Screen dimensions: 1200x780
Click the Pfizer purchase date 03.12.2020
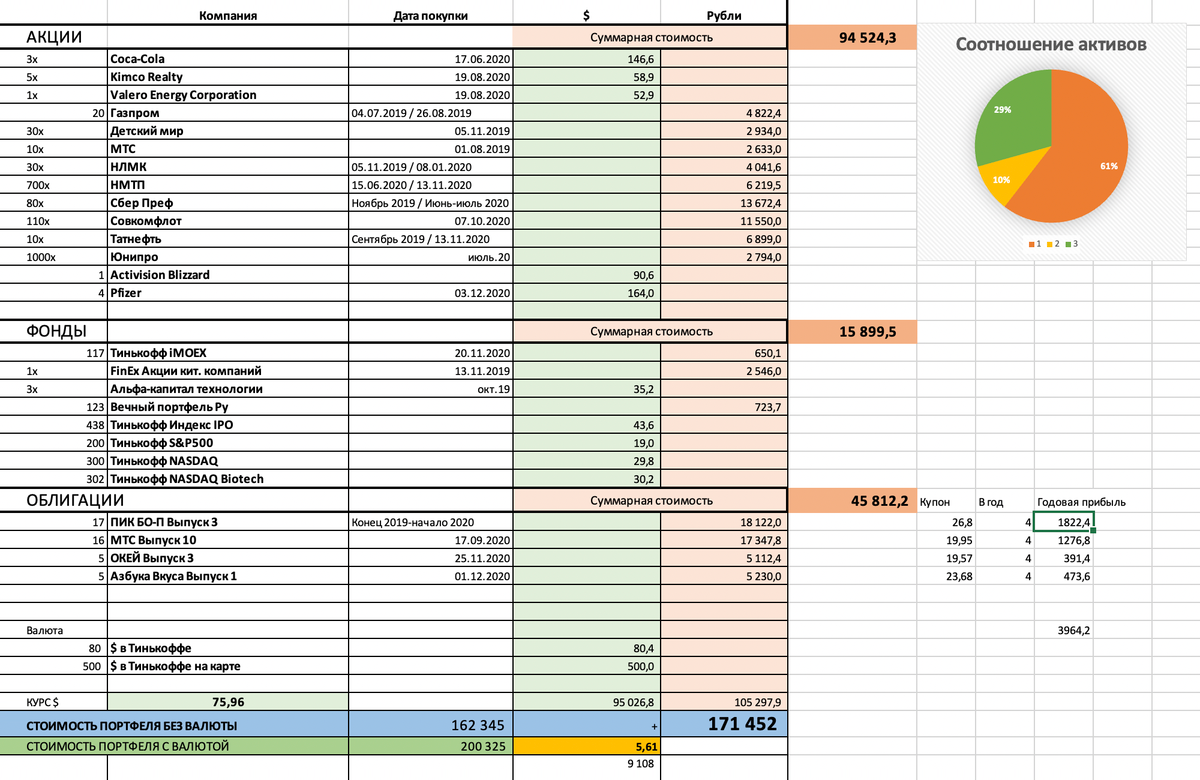pos(431,293)
